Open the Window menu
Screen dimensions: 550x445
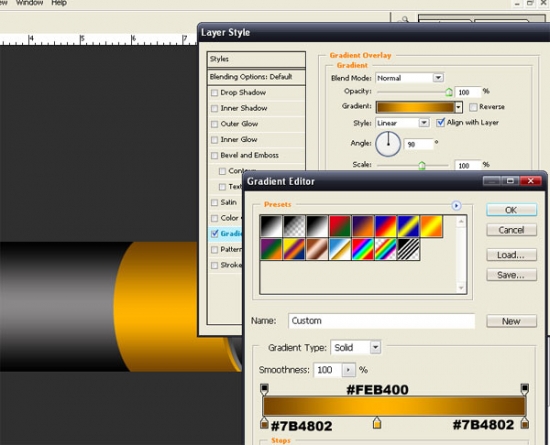click(29, 3)
